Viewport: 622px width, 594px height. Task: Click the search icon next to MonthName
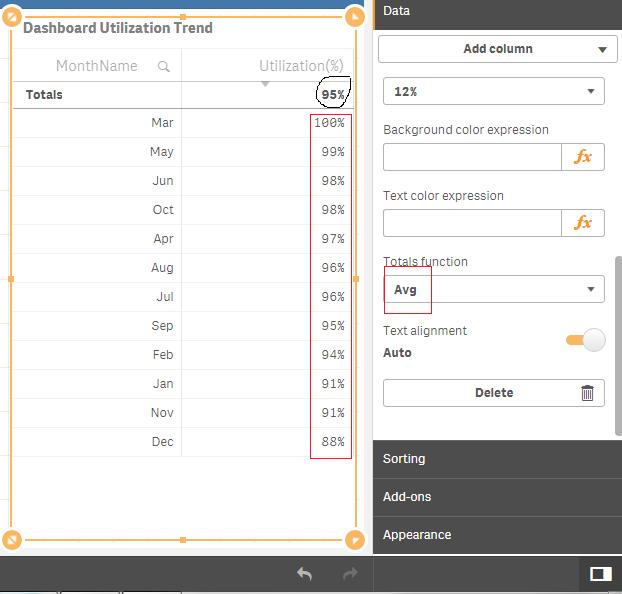[164, 66]
